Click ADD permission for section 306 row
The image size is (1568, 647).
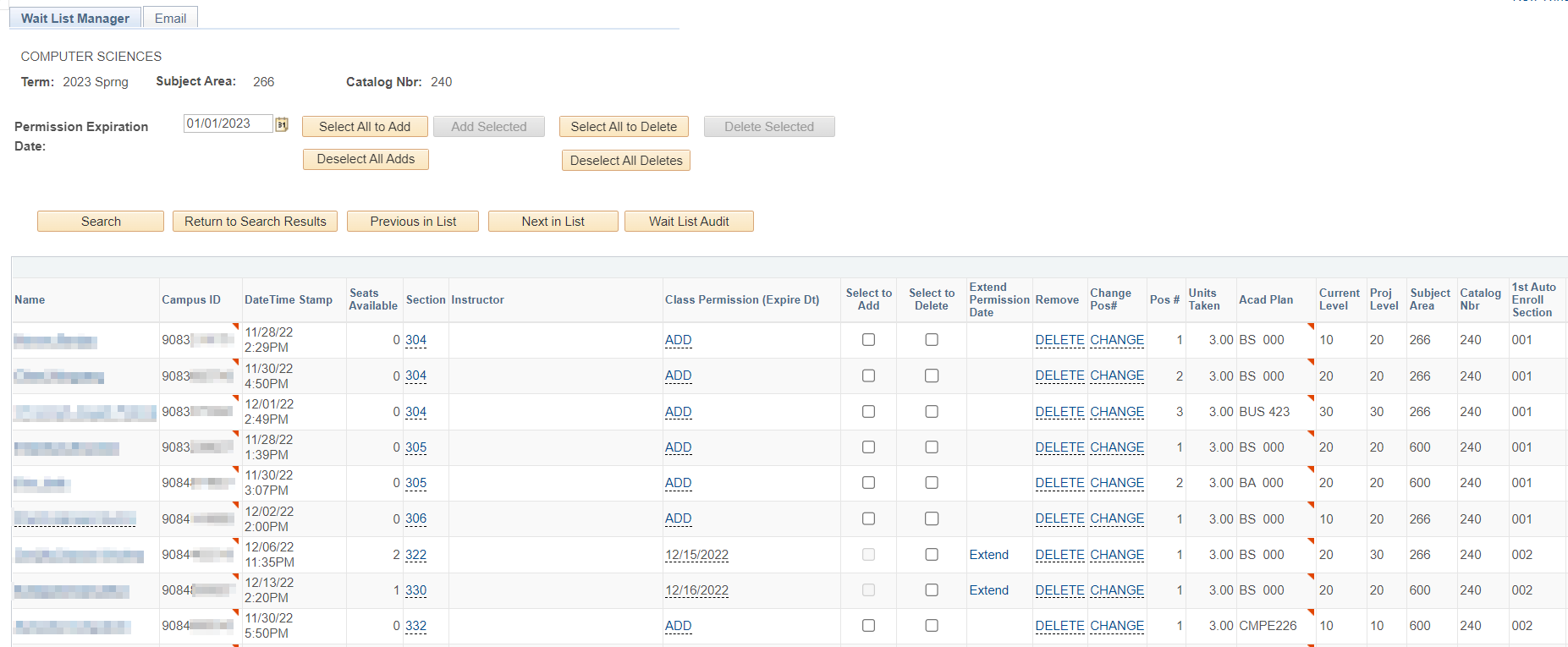(x=678, y=518)
